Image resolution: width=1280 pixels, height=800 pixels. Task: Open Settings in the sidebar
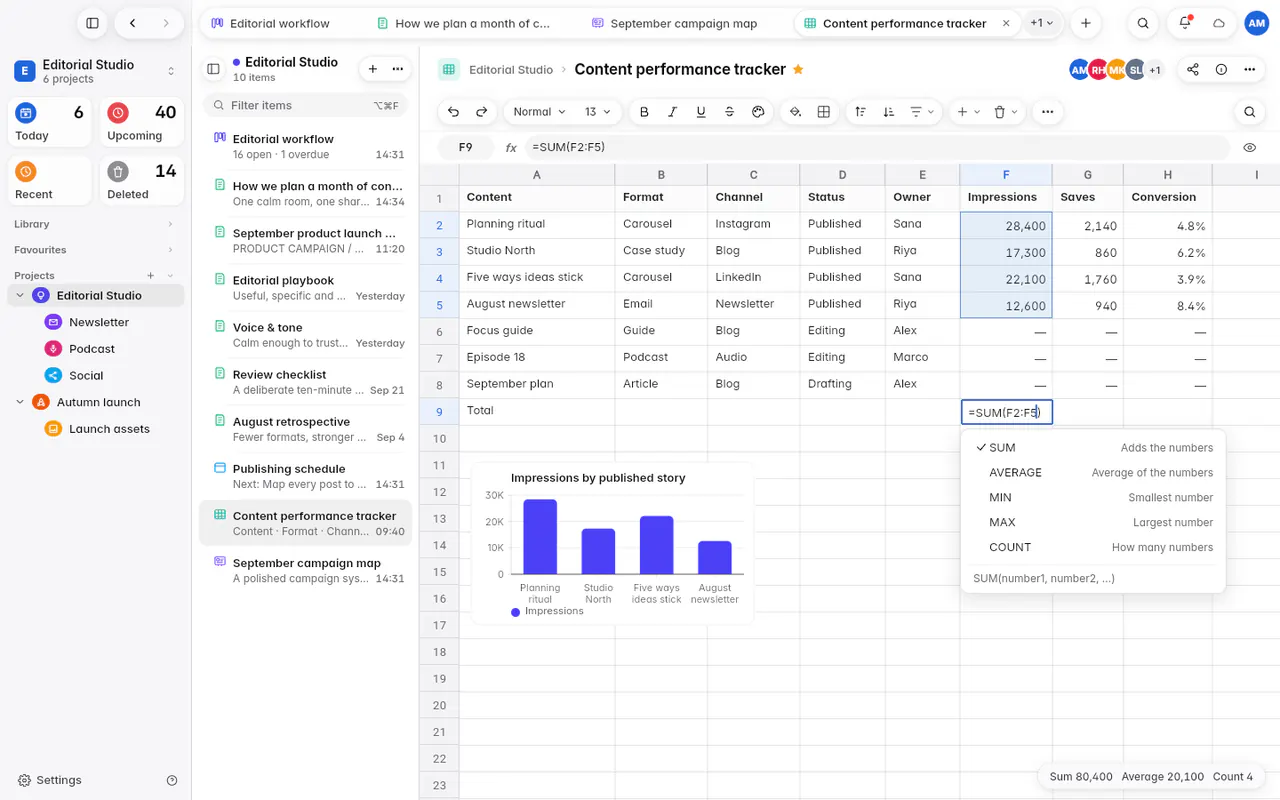50,780
